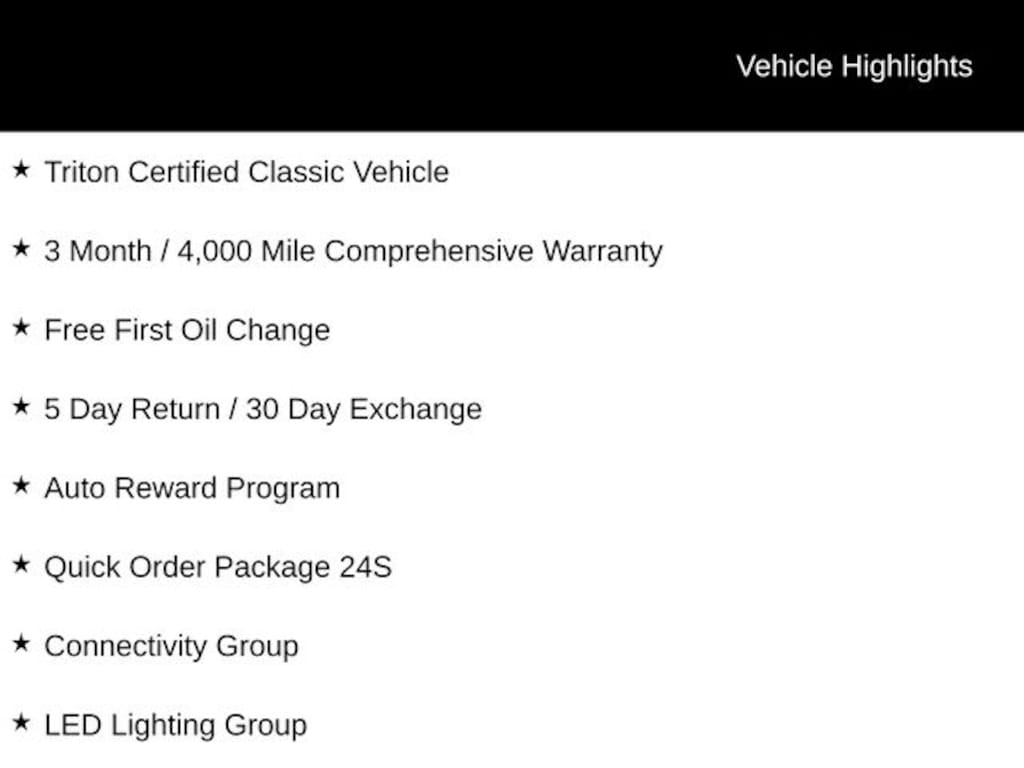Select the star before Free First Oil Change
This screenshot has height=768, width=1024.
pyautogui.click(x=21, y=328)
